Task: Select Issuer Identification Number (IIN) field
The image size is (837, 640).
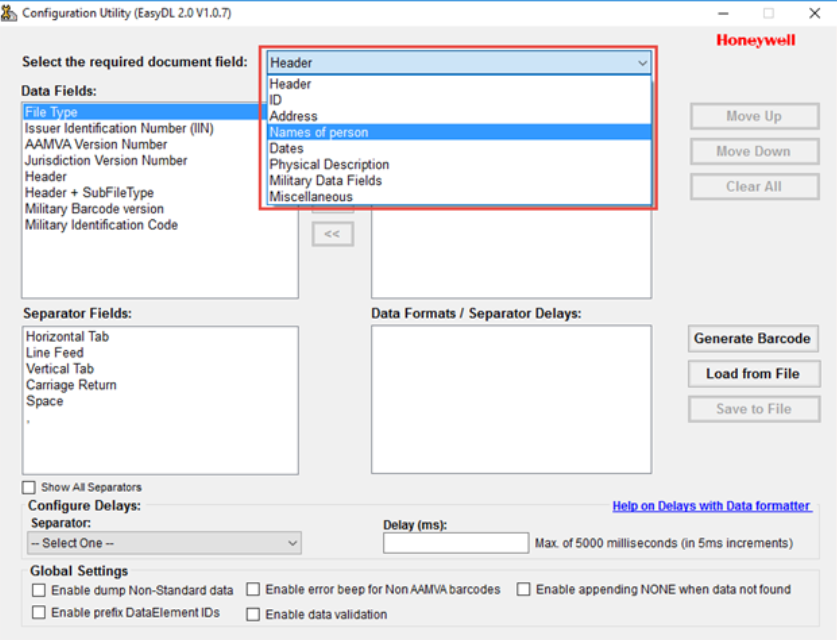Action: pyautogui.click(x=119, y=128)
